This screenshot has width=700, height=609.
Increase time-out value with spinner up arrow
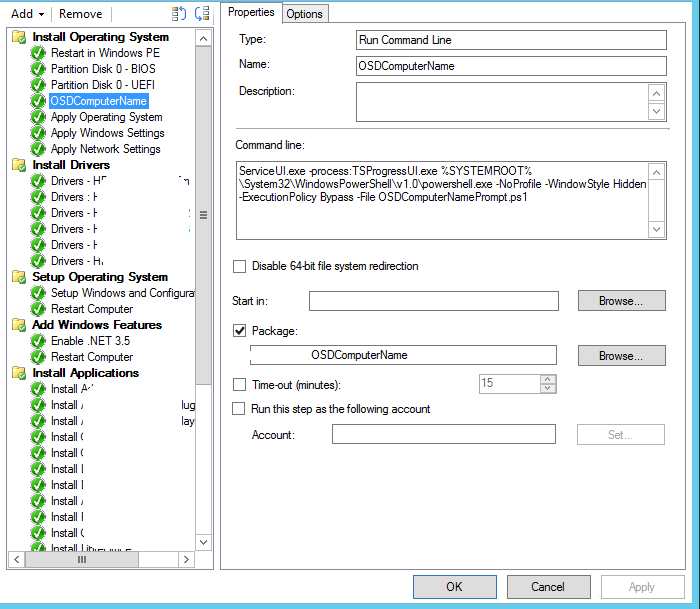click(x=547, y=379)
